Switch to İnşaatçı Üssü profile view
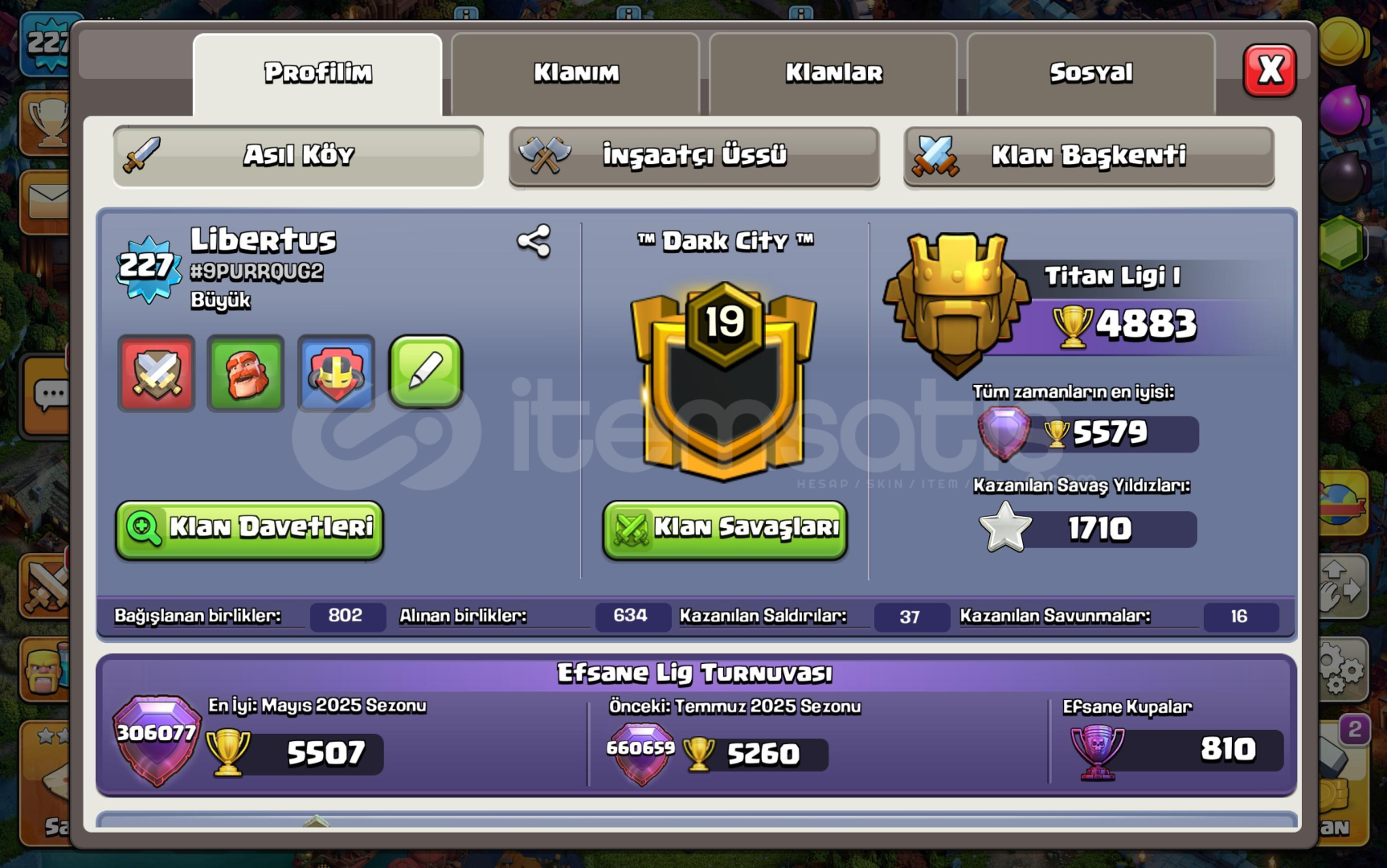Viewport: 1387px width, 868px height. click(694, 155)
